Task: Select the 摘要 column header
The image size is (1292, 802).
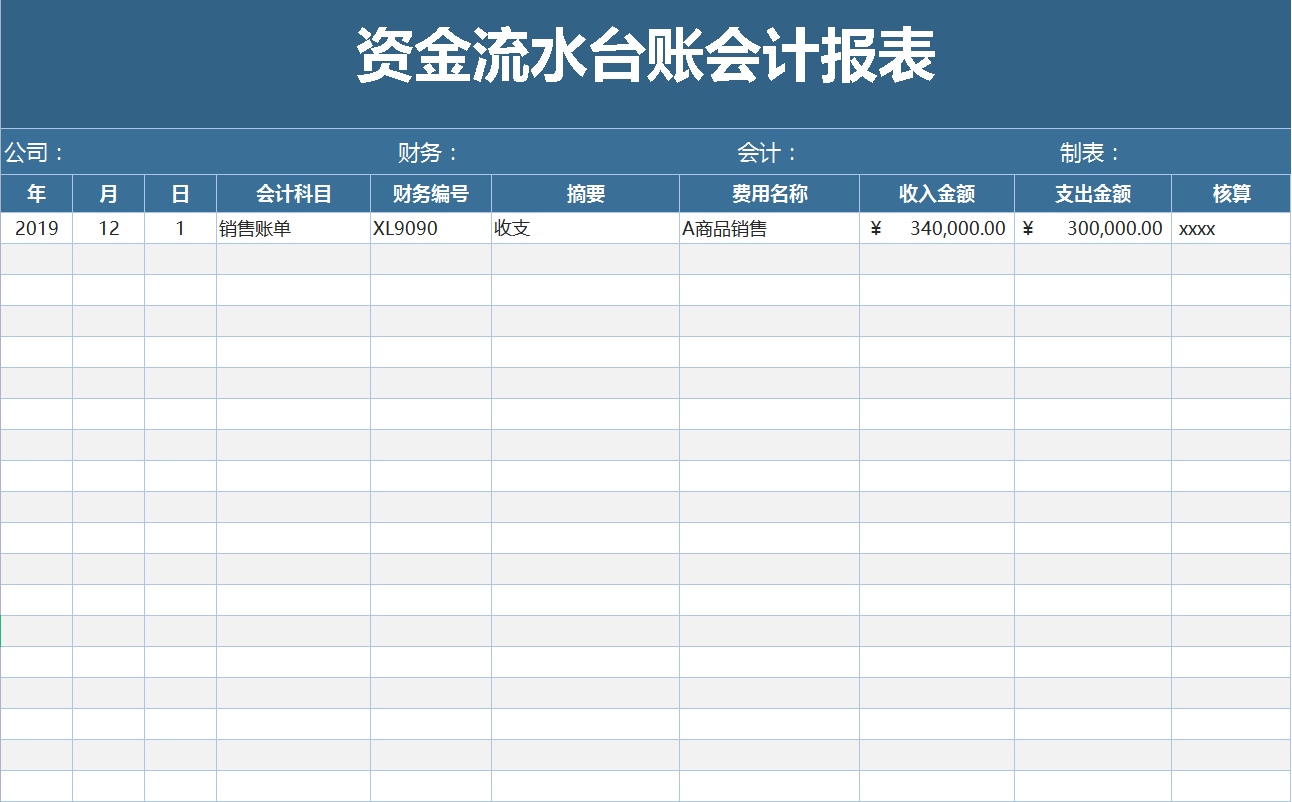Action: tap(586, 194)
